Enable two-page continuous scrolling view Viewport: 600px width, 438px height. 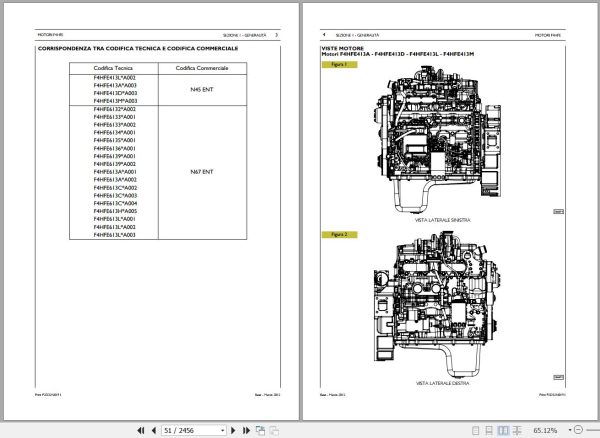[517, 430]
